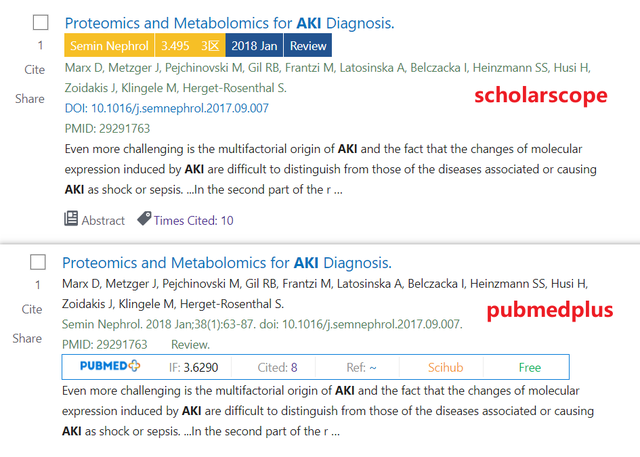Check the second result's checkbox
This screenshot has width=640, height=457.
pos(38,262)
